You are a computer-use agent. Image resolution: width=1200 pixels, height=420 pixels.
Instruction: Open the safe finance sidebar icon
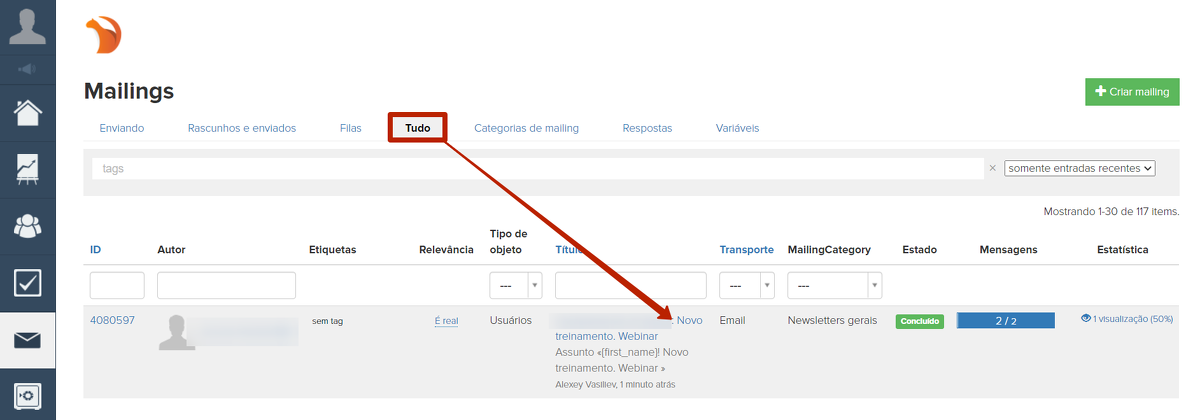point(28,396)
